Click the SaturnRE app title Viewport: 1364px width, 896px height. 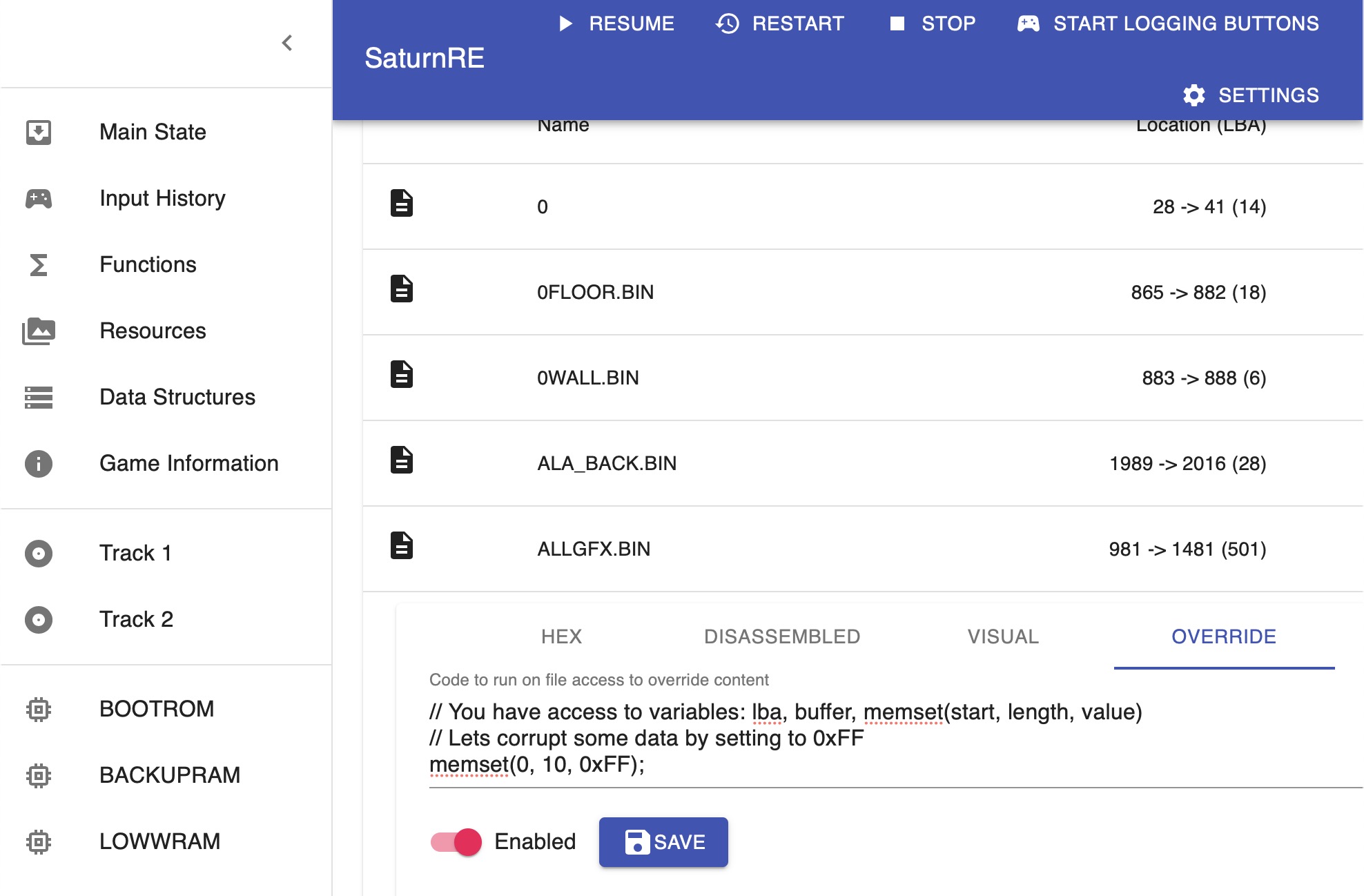tap(425, 58)
